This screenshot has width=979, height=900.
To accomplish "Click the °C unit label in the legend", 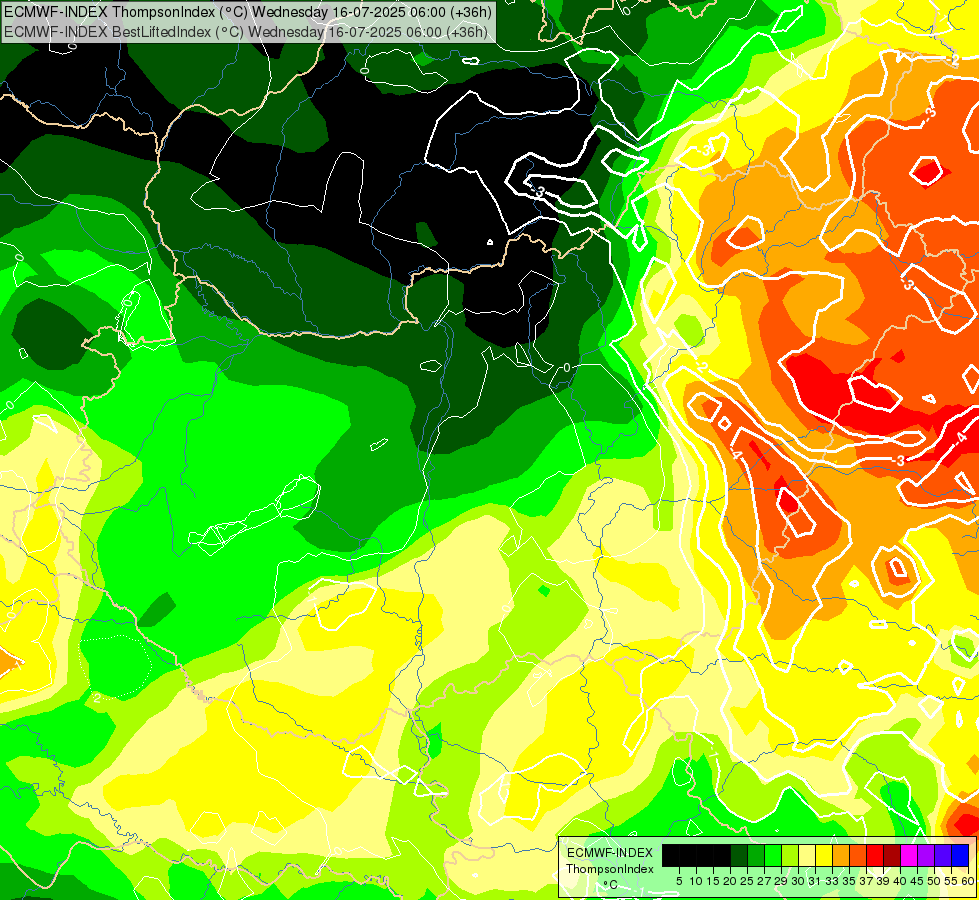I will point(610,884).
